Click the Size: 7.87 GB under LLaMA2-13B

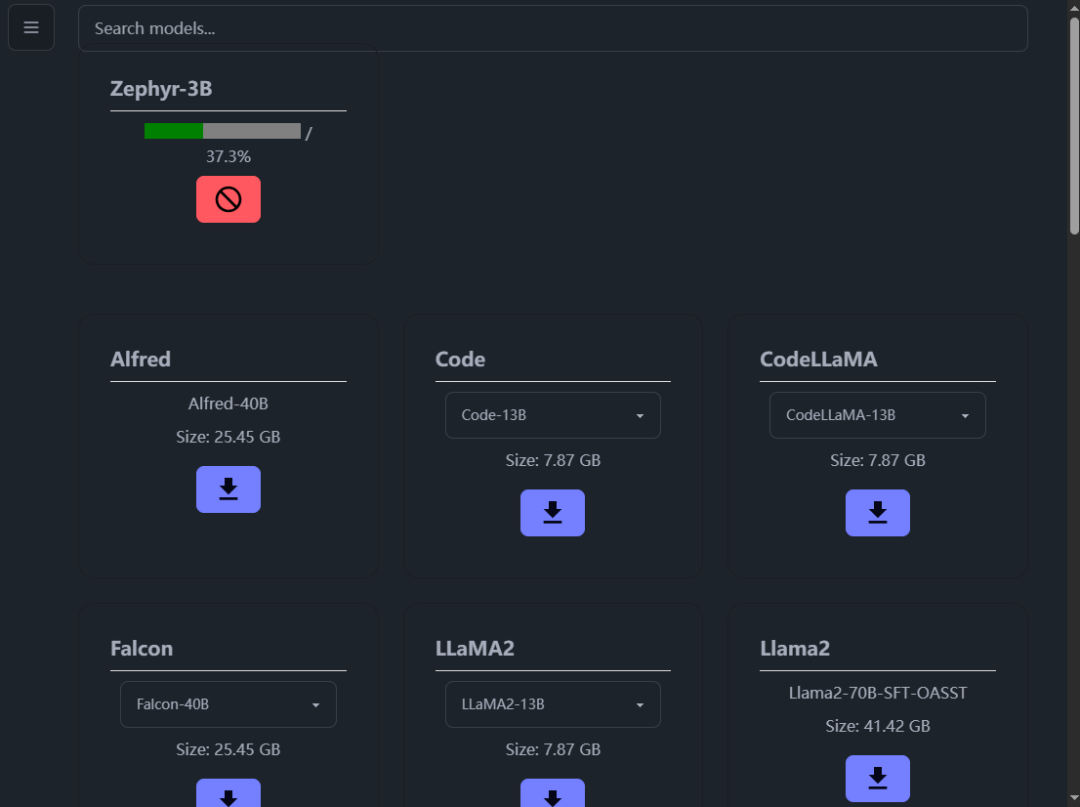click(552, 749)
